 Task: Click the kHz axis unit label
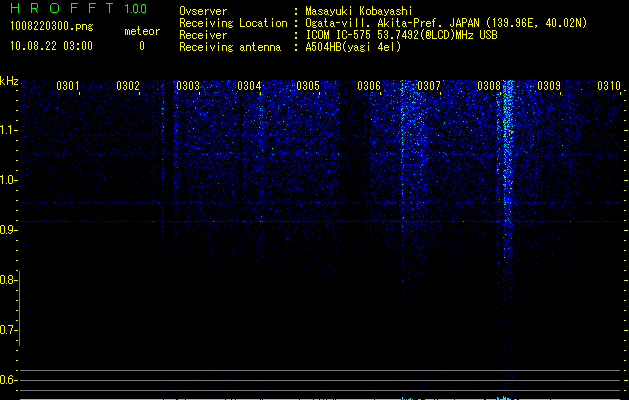point(9,81)
